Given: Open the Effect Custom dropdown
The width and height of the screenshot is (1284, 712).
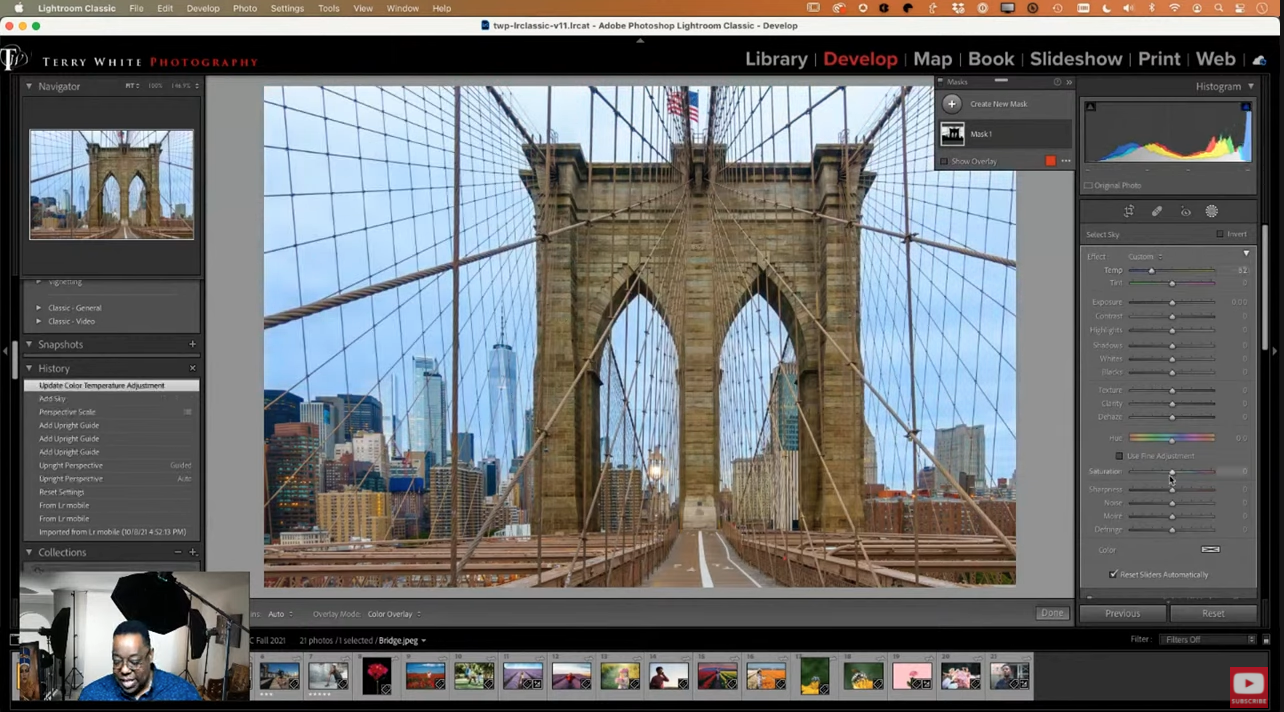Looking at the screenshot, I should [x=1143, y=256].
